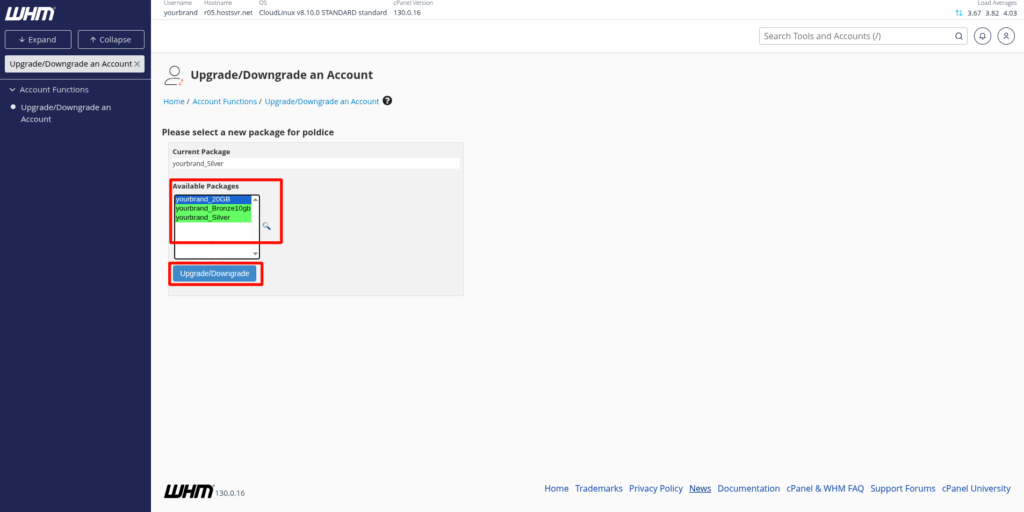Image resolution: width=1024 pixels, height=512 pixels.
Task: Click the load averages arrows icon
Action: (x=959, y=13)
